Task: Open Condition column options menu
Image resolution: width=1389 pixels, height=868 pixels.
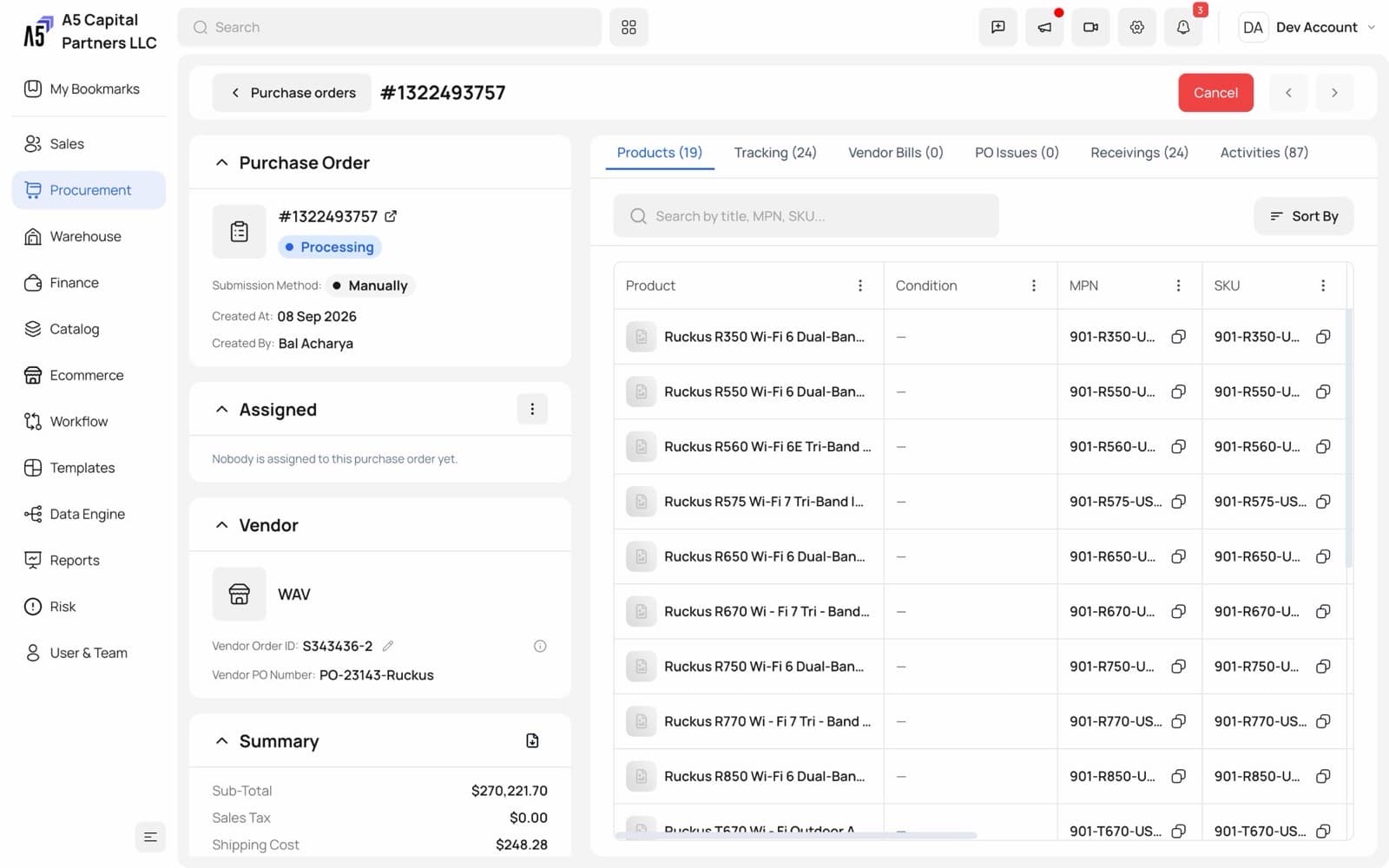Action: [x=1033, y=286]
